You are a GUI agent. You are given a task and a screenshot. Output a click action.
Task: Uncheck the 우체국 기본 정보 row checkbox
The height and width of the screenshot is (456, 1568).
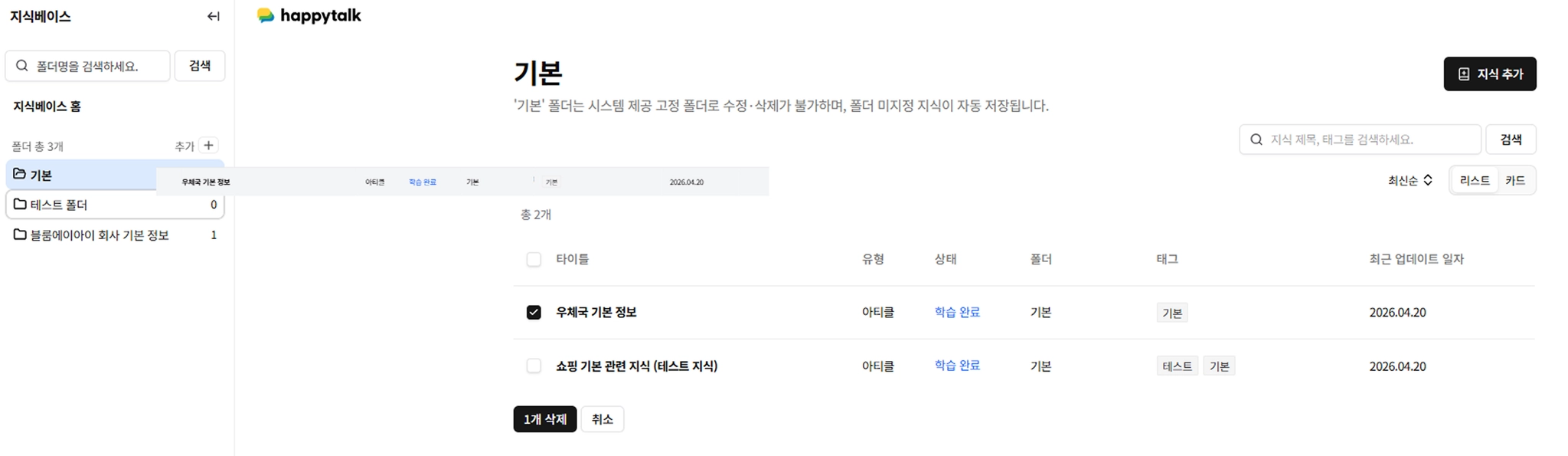(x=534, y=312)
